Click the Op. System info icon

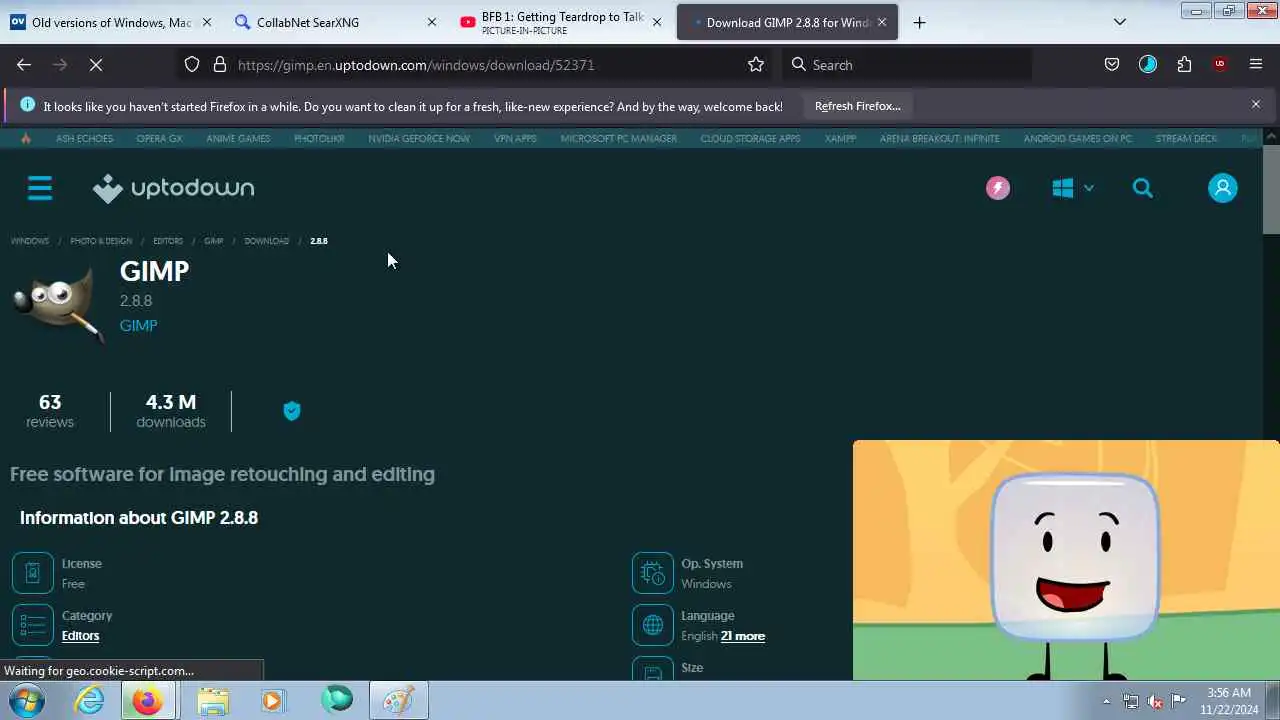(653, 573)
